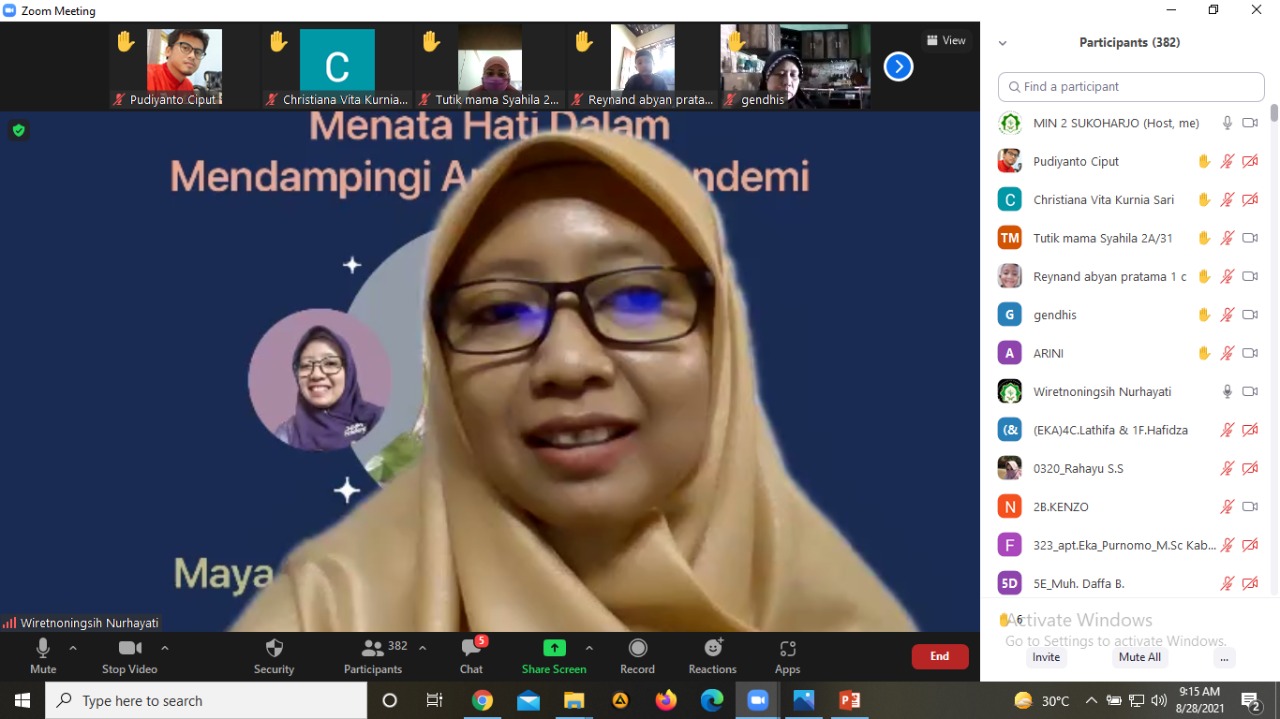Viewport: 1280px width, 719px height.
Task: Click the mic icon of Wiretnoningsih Nurhayati
Action: (1228, 391)
